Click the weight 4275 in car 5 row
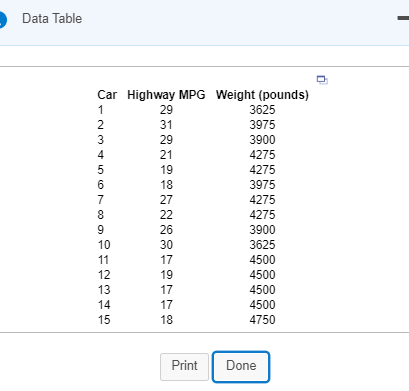The width and height of the screenshot is (409, 391). coord(262,170)
